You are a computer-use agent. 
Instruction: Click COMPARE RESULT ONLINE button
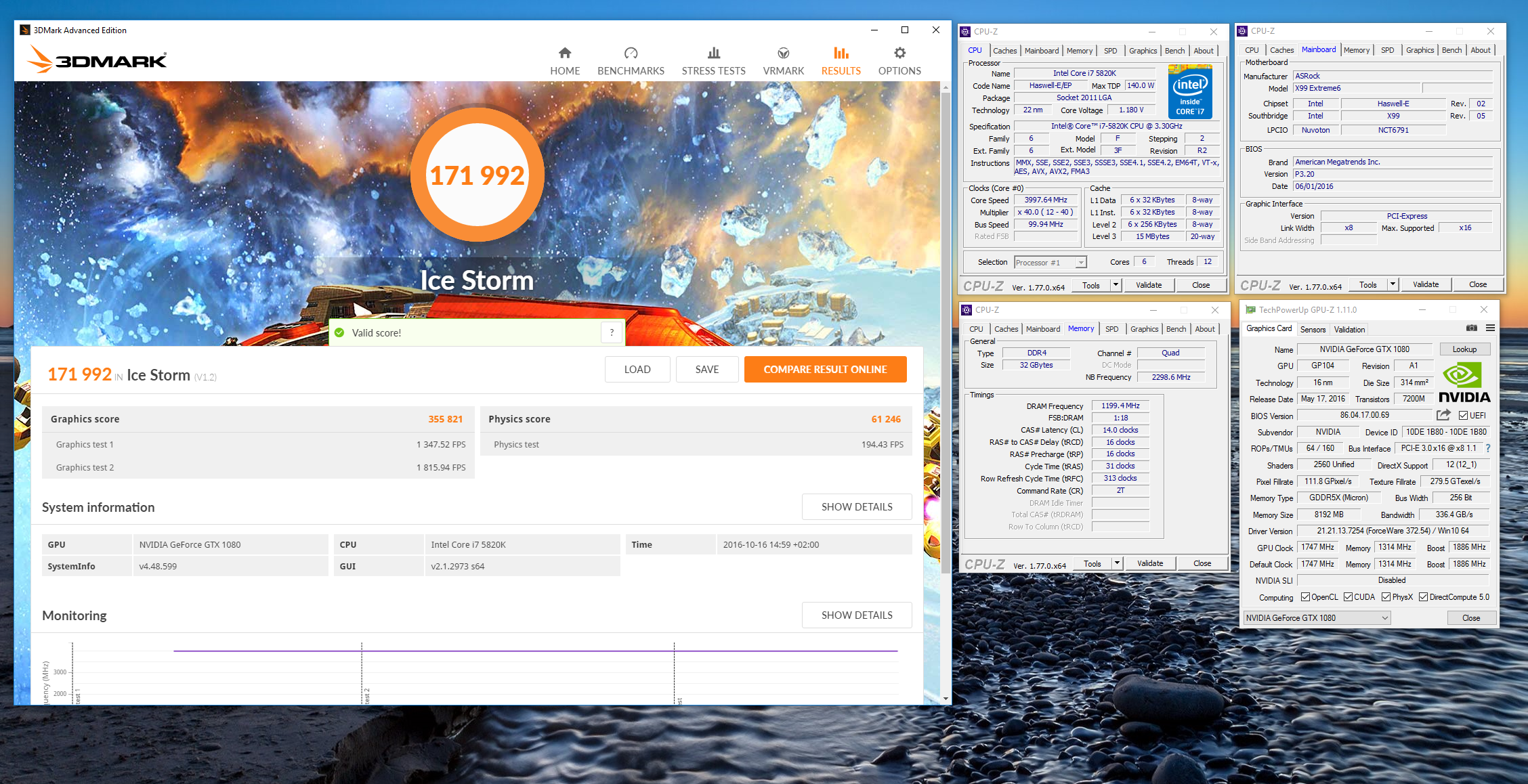[825, 369]
